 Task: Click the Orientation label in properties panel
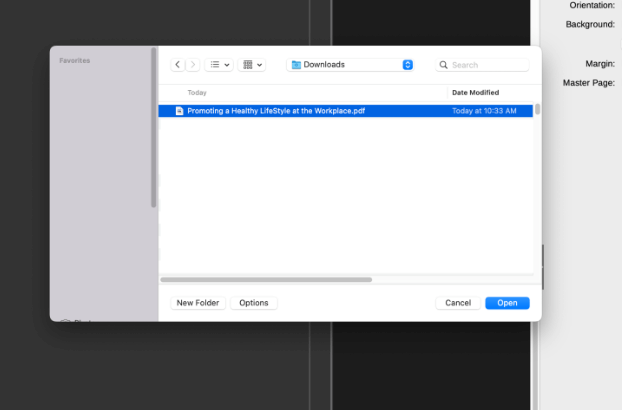click(x=592, y=5)
